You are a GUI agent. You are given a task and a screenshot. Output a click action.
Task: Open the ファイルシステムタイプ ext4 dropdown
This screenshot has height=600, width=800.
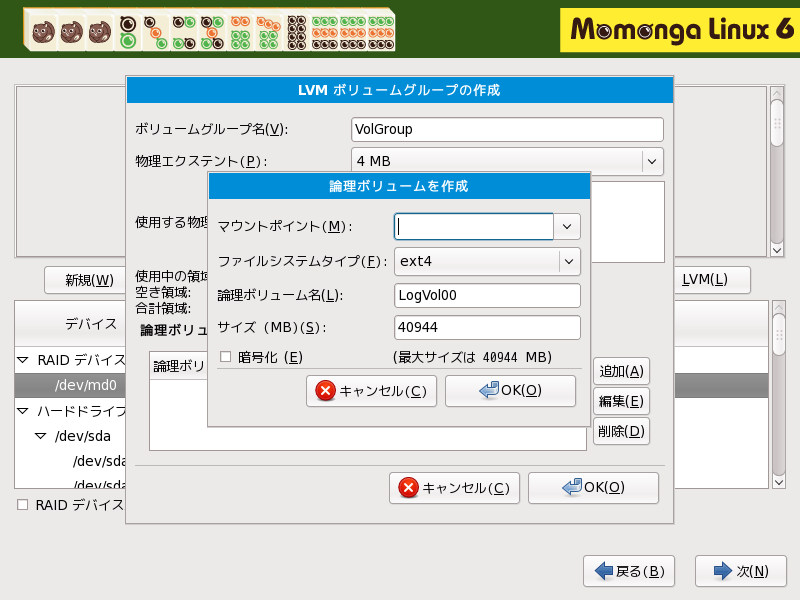pos(568,261)
